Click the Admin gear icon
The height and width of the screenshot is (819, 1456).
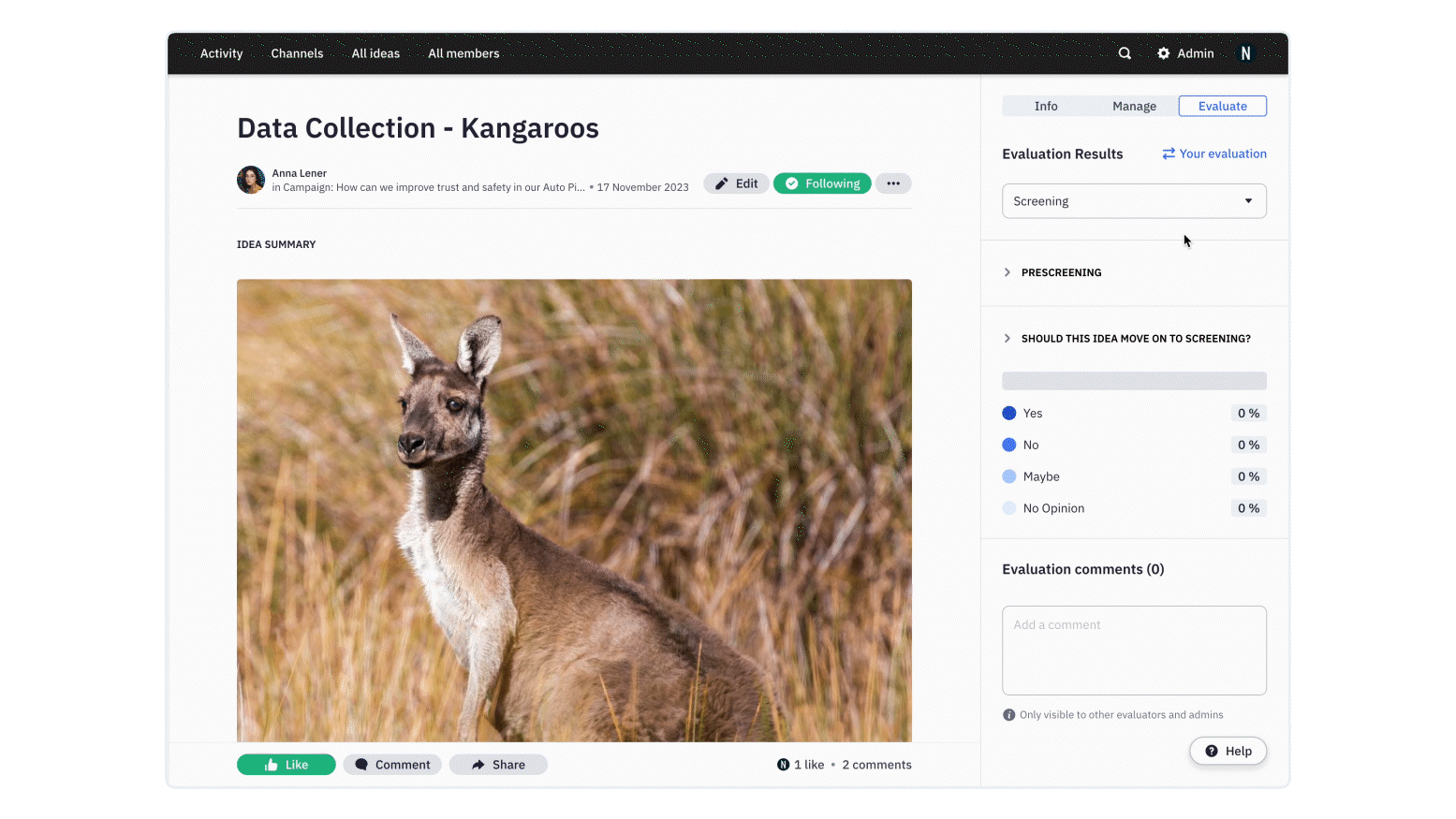pos(1163,53)
